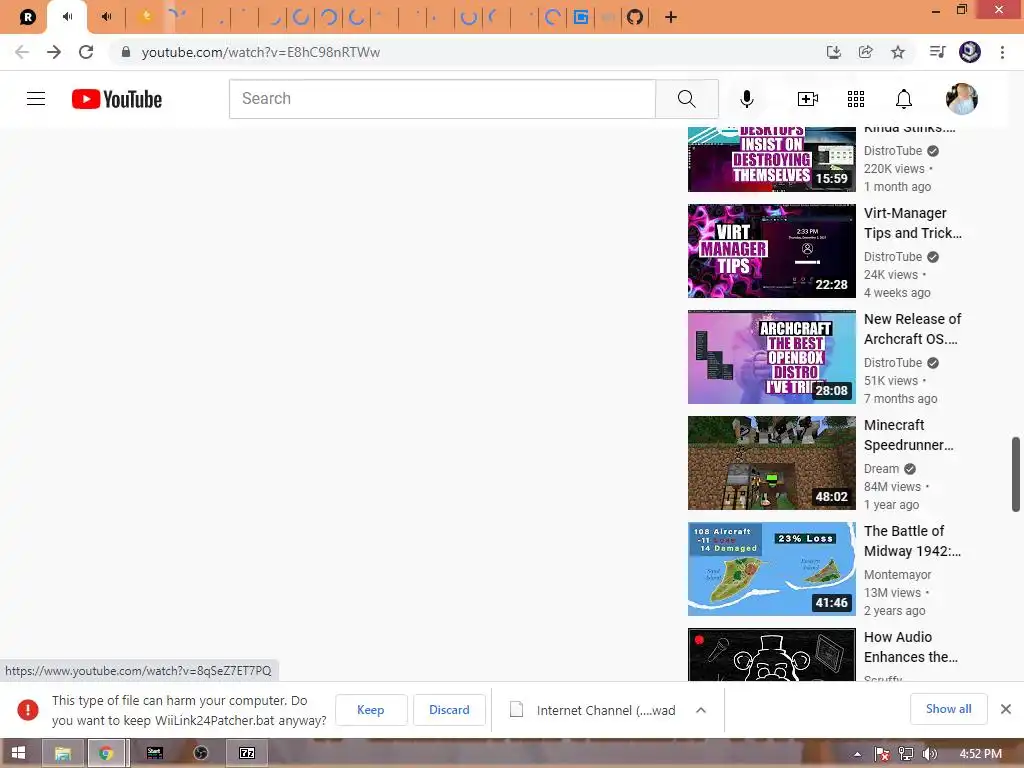
Task: Focus the YouTube Search field
Action: (x=442, y=99)
